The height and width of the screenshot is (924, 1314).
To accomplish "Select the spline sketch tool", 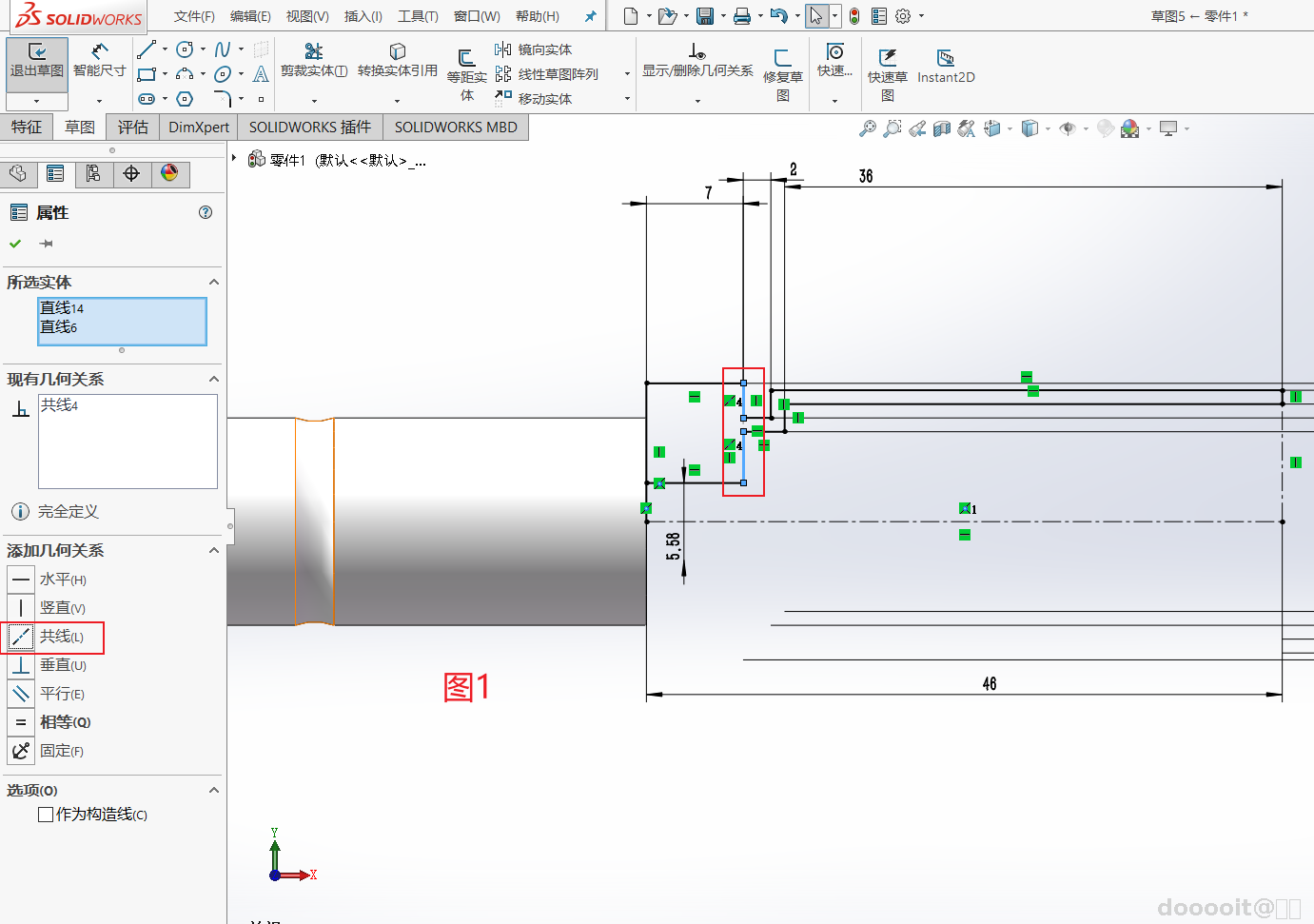I will coord(223,49).
